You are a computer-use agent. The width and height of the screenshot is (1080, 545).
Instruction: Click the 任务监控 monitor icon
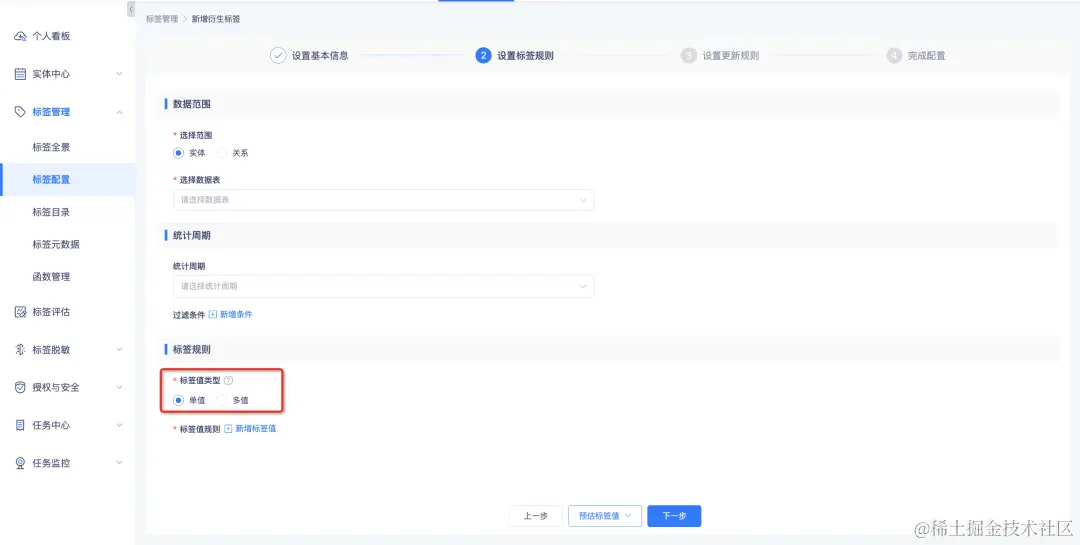tap(20, 463)
